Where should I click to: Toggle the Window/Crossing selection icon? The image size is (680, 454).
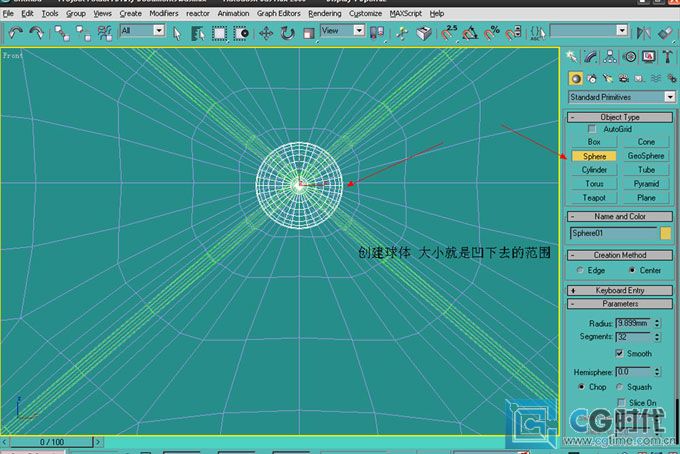tap(241, 33)
